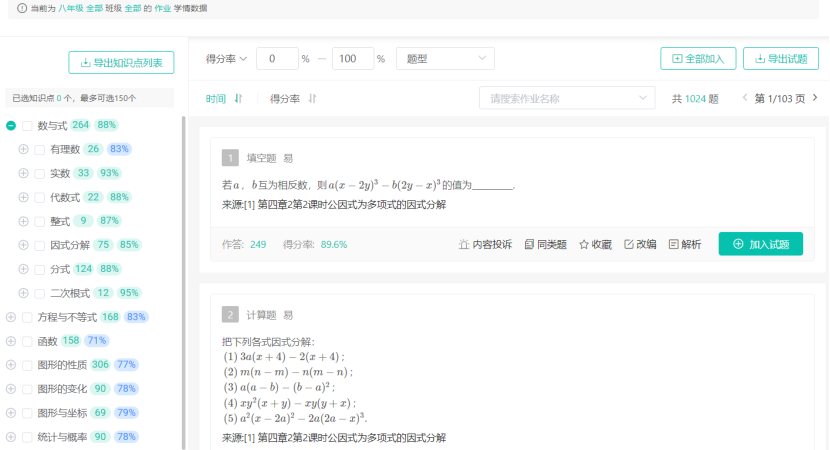The image size is (830, 450).
Task: Click the question number badge 2
Action: point(230,314)
